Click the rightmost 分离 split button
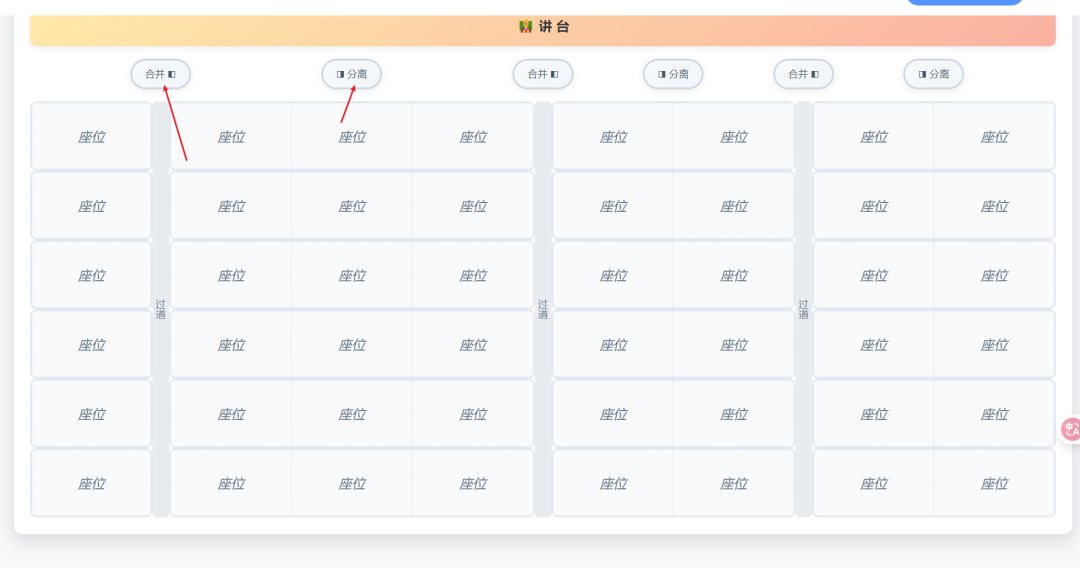This screenshot has height=568, width=1080. [933, 74]
